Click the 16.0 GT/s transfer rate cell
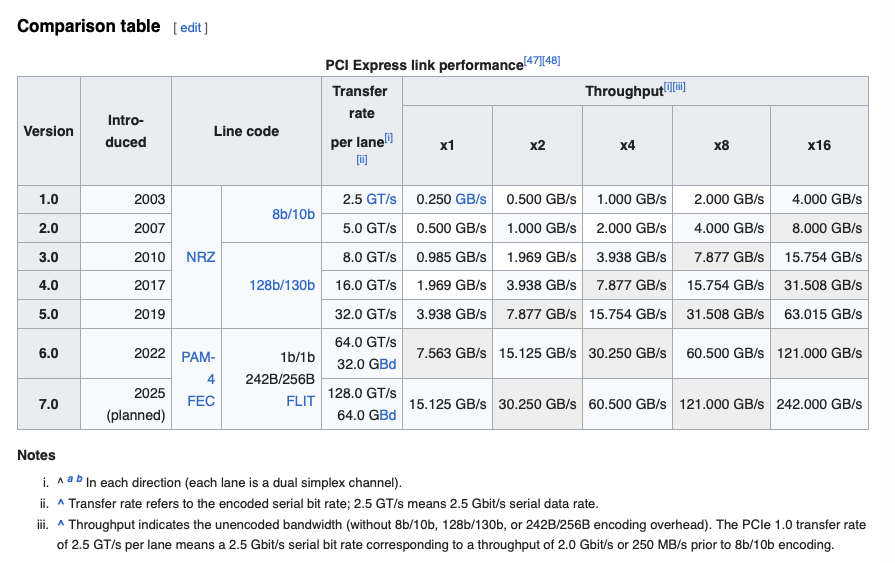 coord(362,285)
